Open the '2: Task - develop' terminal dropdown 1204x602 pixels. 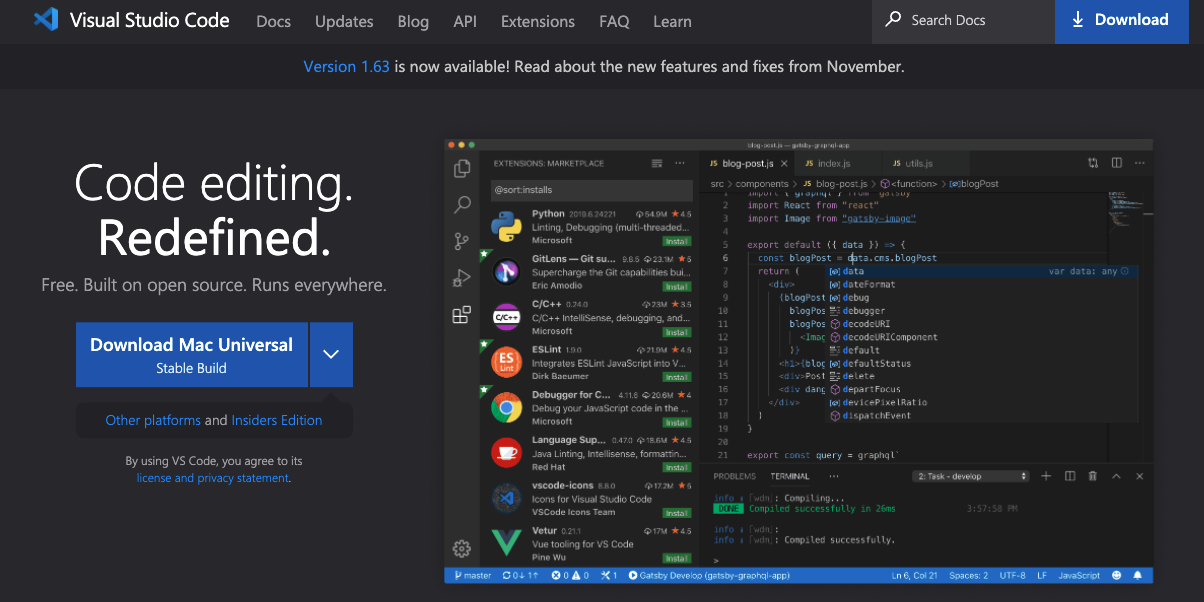pos(971,476)
